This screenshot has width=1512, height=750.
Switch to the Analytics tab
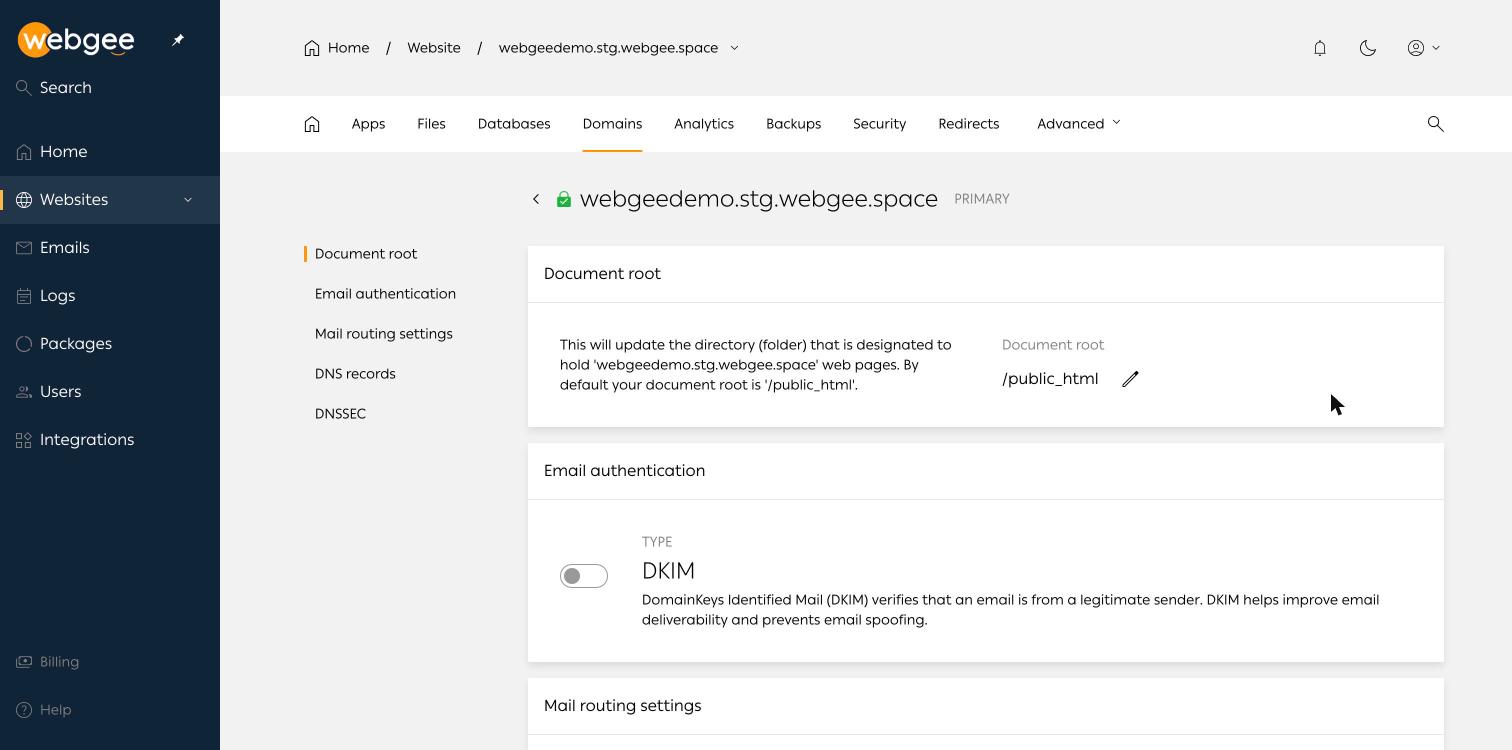point(704,124)
